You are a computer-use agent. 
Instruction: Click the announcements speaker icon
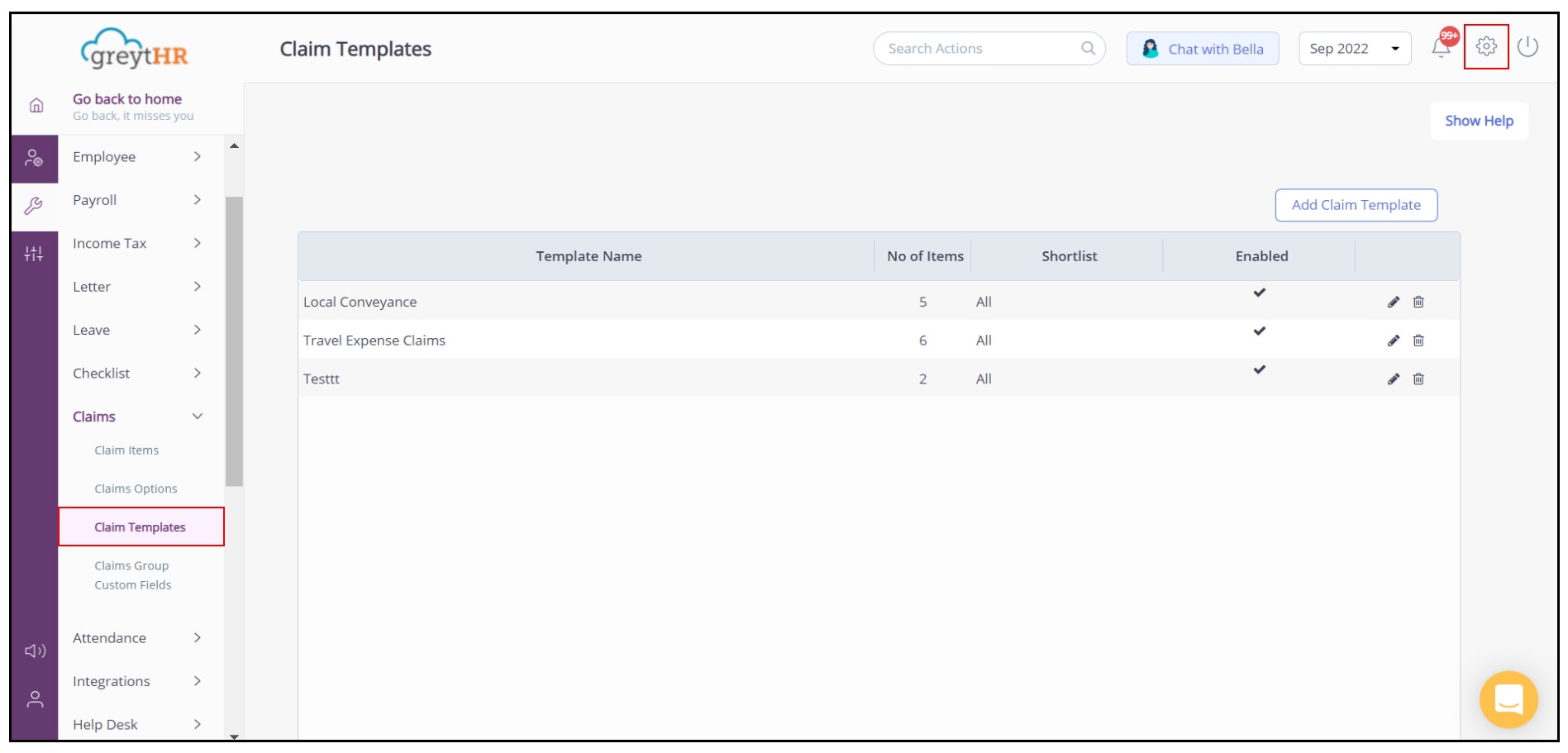pos(35,651)
